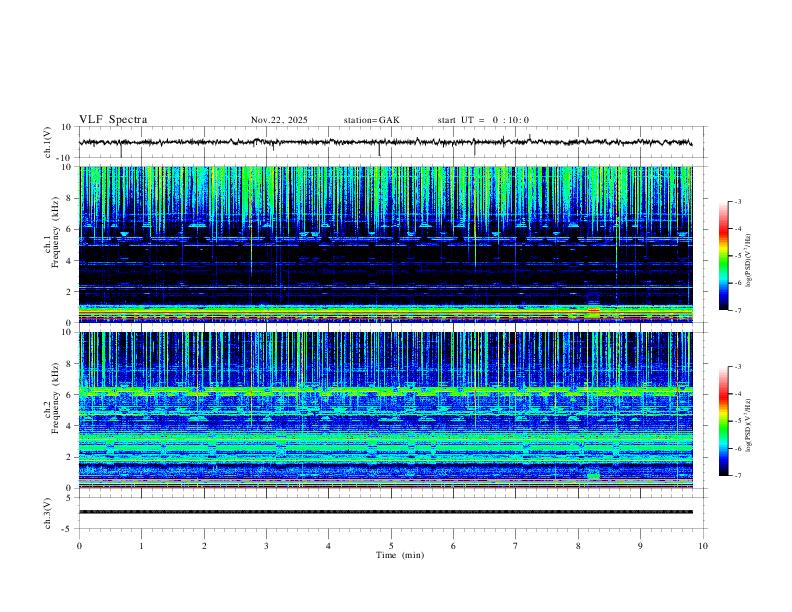Click time axis tick label "9"
This screenshot has width=792, height=612.
(640, 546)
